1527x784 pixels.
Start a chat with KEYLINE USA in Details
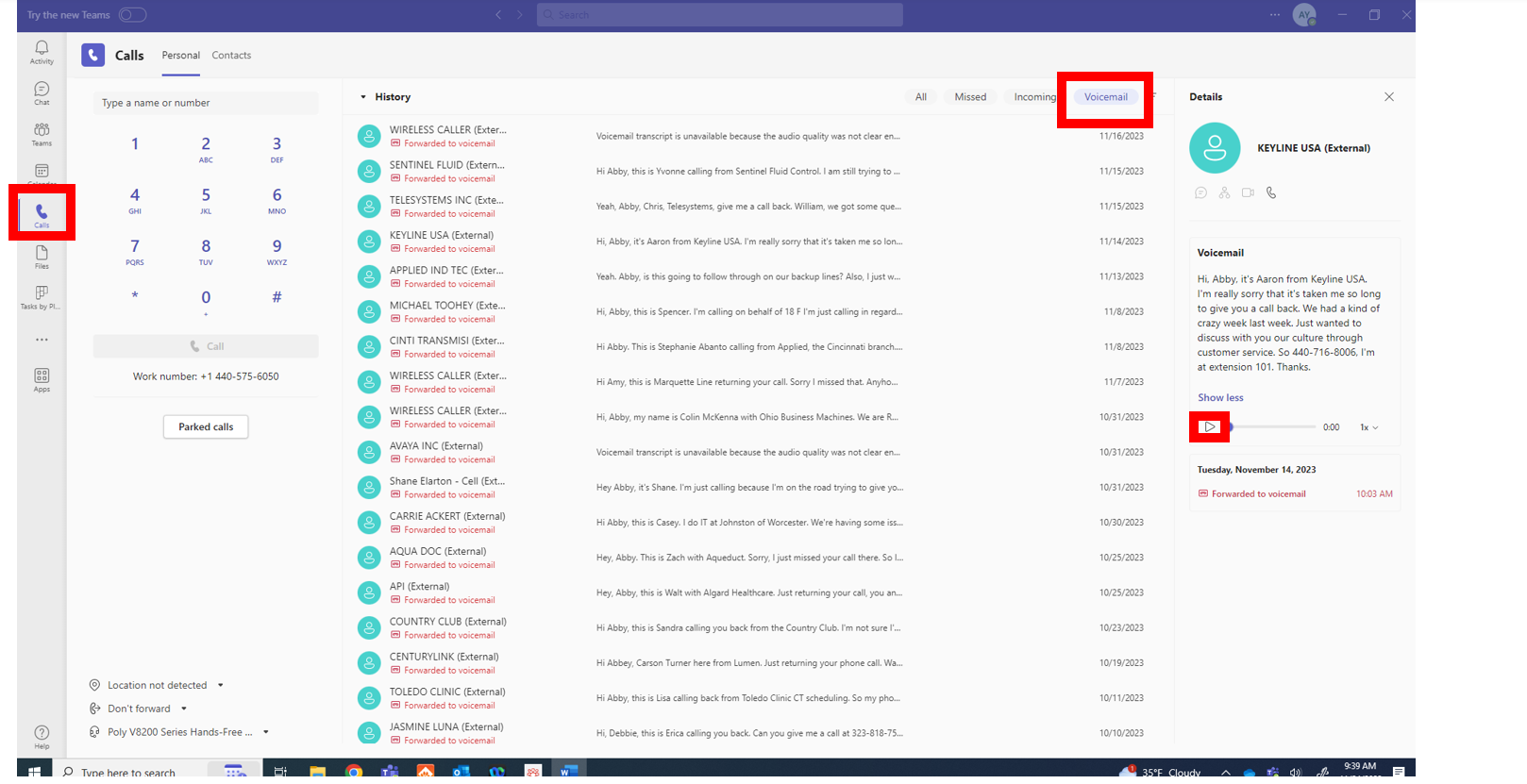[x=1200, y=192]
